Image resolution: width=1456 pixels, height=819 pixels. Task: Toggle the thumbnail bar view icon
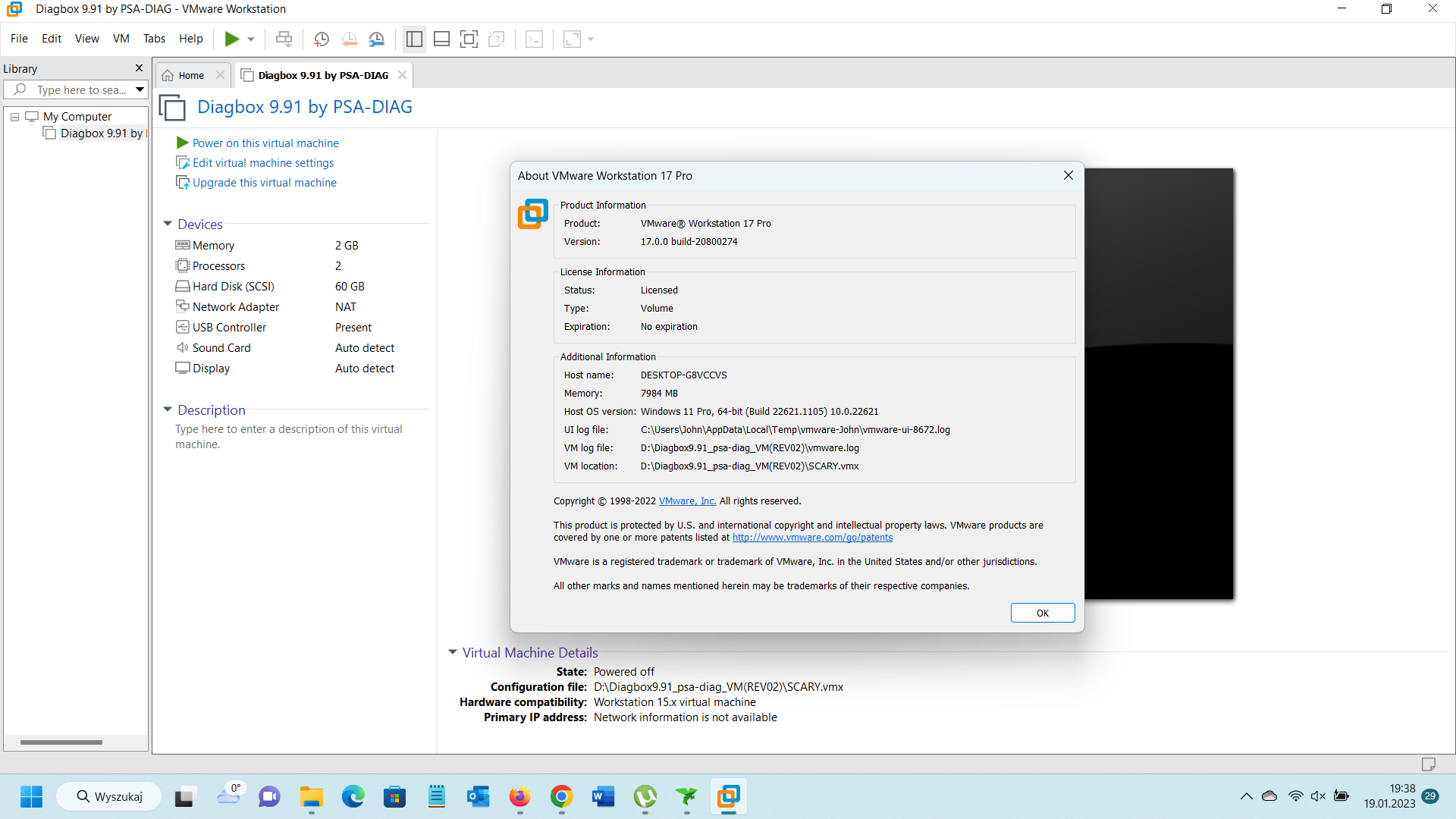pos(441,39)
